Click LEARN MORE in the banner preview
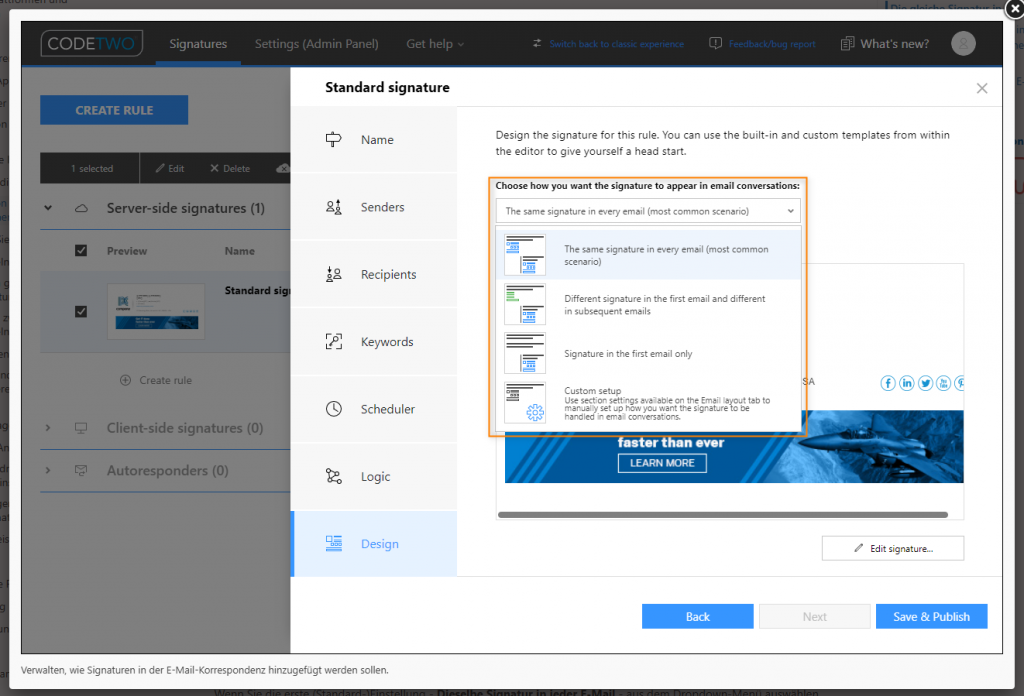 point(662,463)
